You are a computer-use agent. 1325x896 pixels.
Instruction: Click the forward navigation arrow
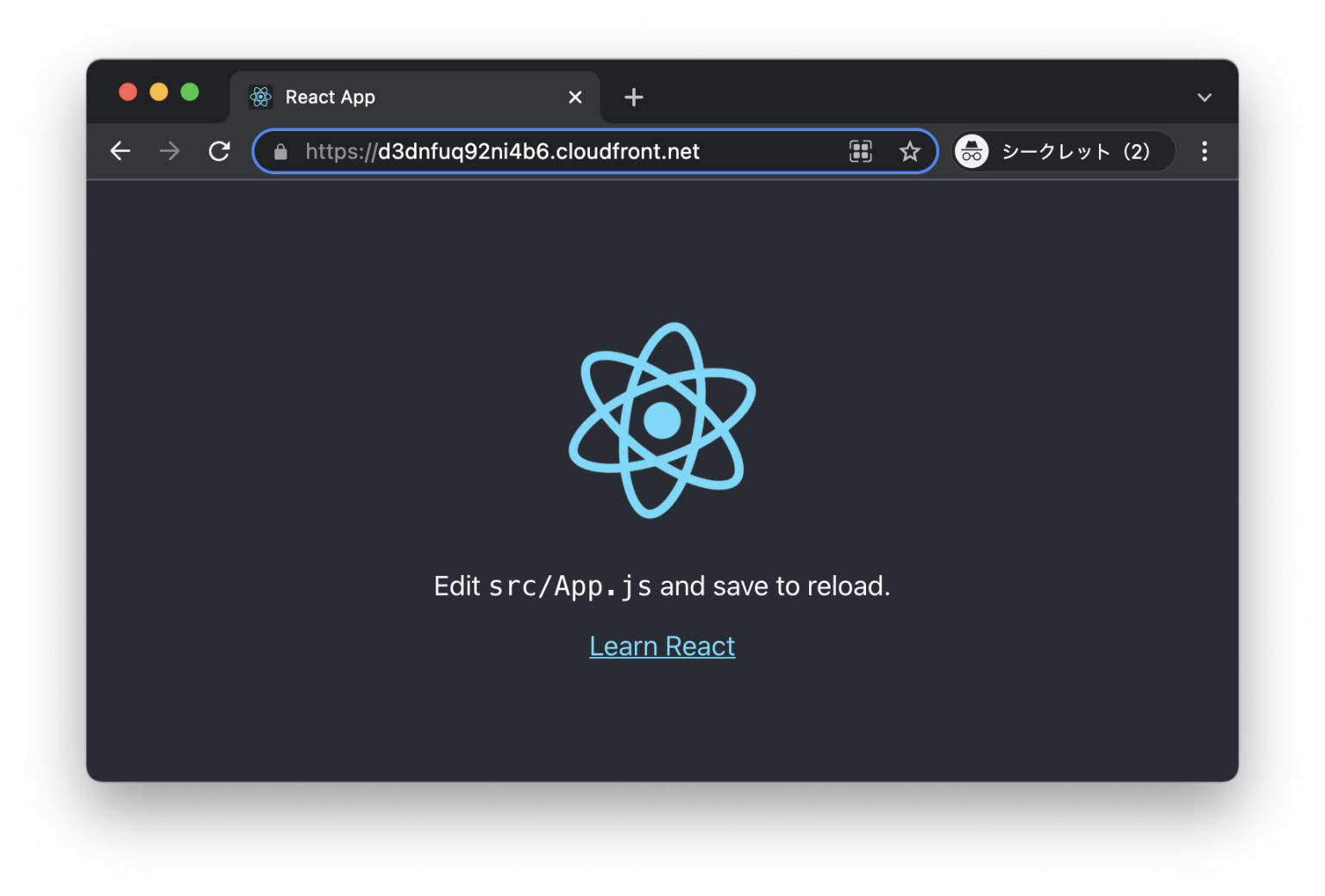pyautogui.click(x=169, y=151)
